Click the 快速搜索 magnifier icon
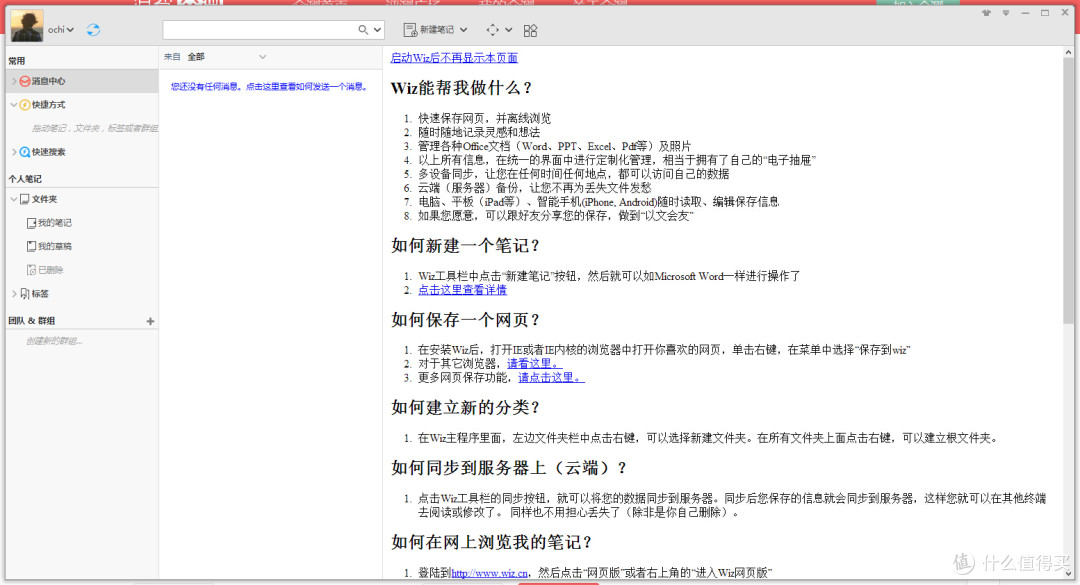The height and width of the screenshot is (585, 1080). [25, 152]
